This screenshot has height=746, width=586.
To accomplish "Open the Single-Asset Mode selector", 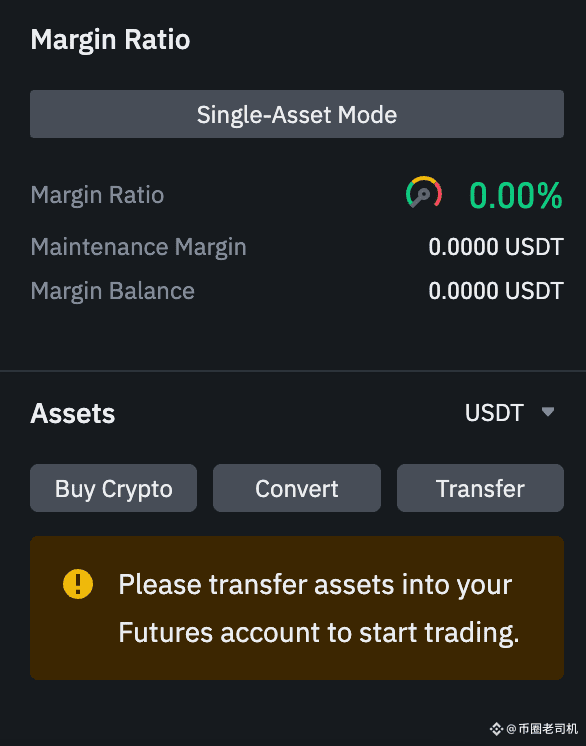I will (x=297, y=114).
